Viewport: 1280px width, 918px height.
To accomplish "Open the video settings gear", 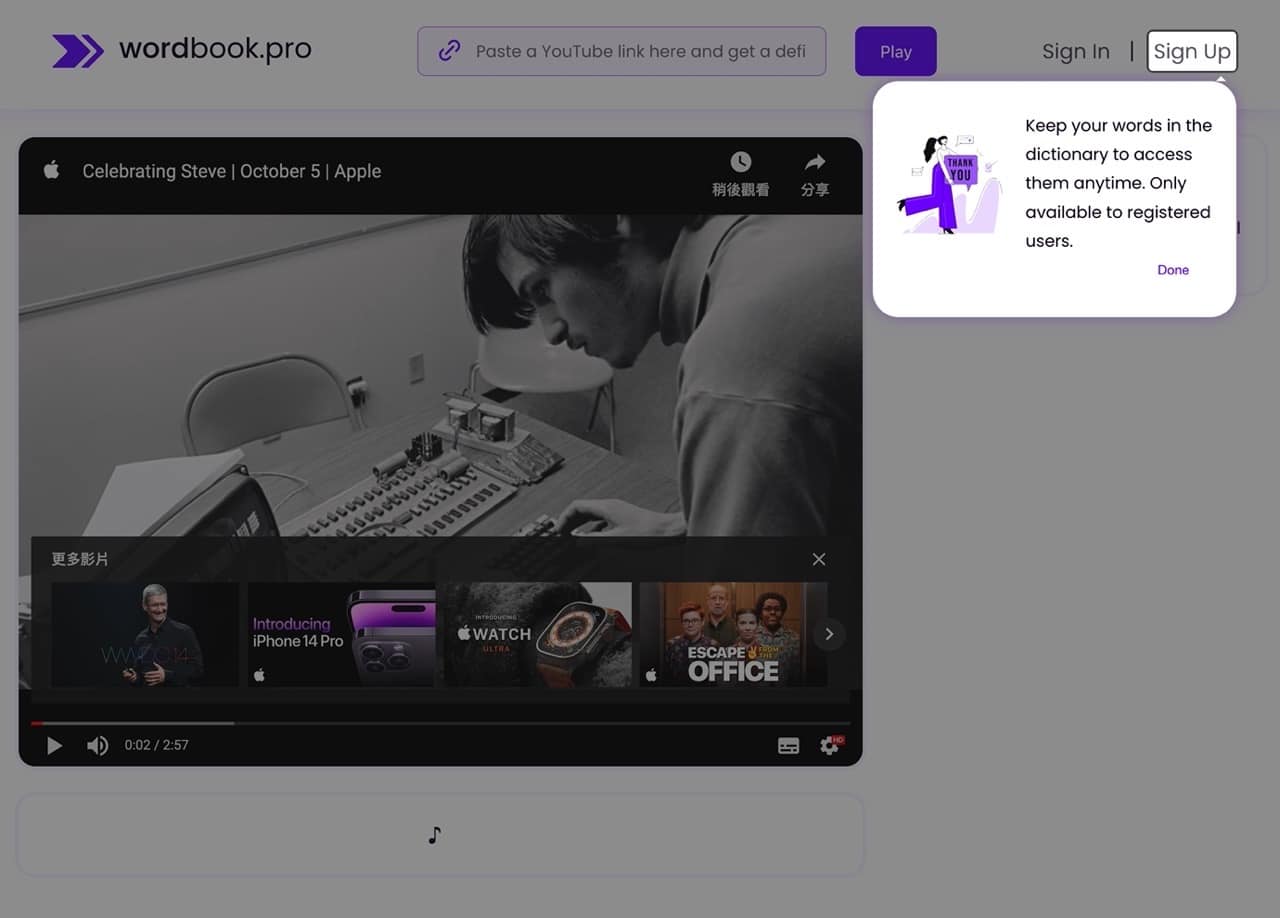I will coord(830,745).
